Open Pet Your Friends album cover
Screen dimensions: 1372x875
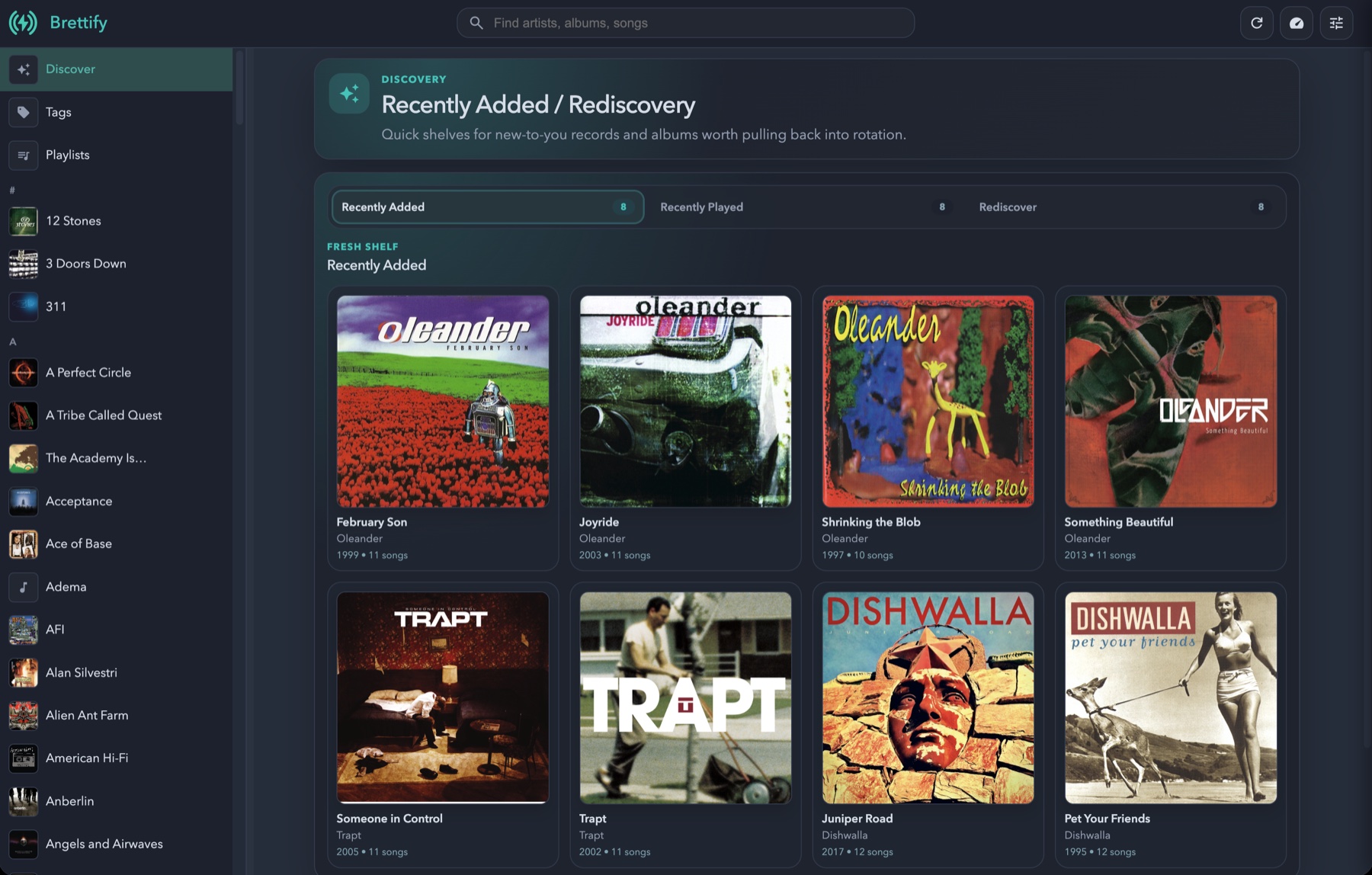tap(1171, 697)
